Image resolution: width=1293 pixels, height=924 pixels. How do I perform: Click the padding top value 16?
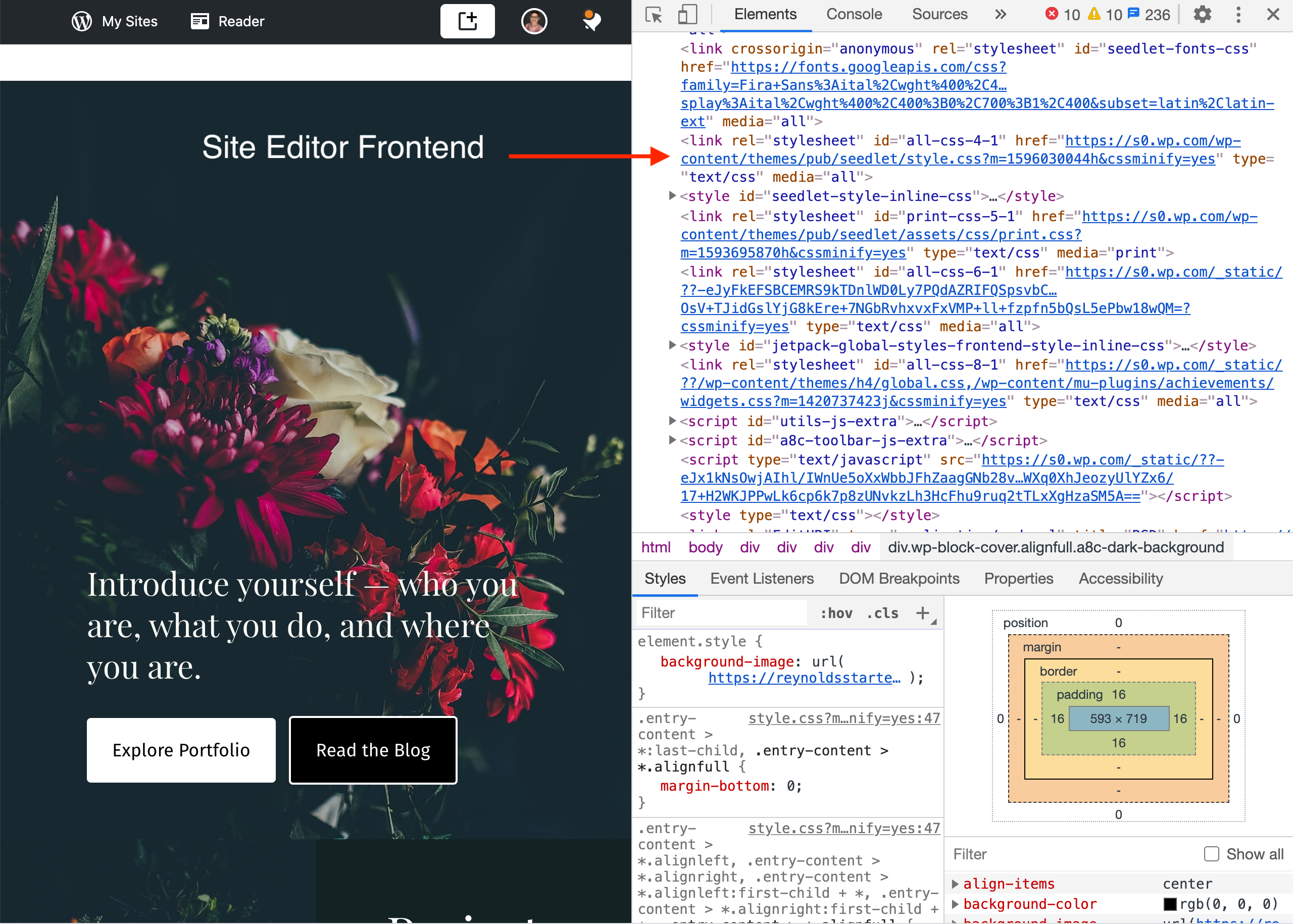[1118, 694]
